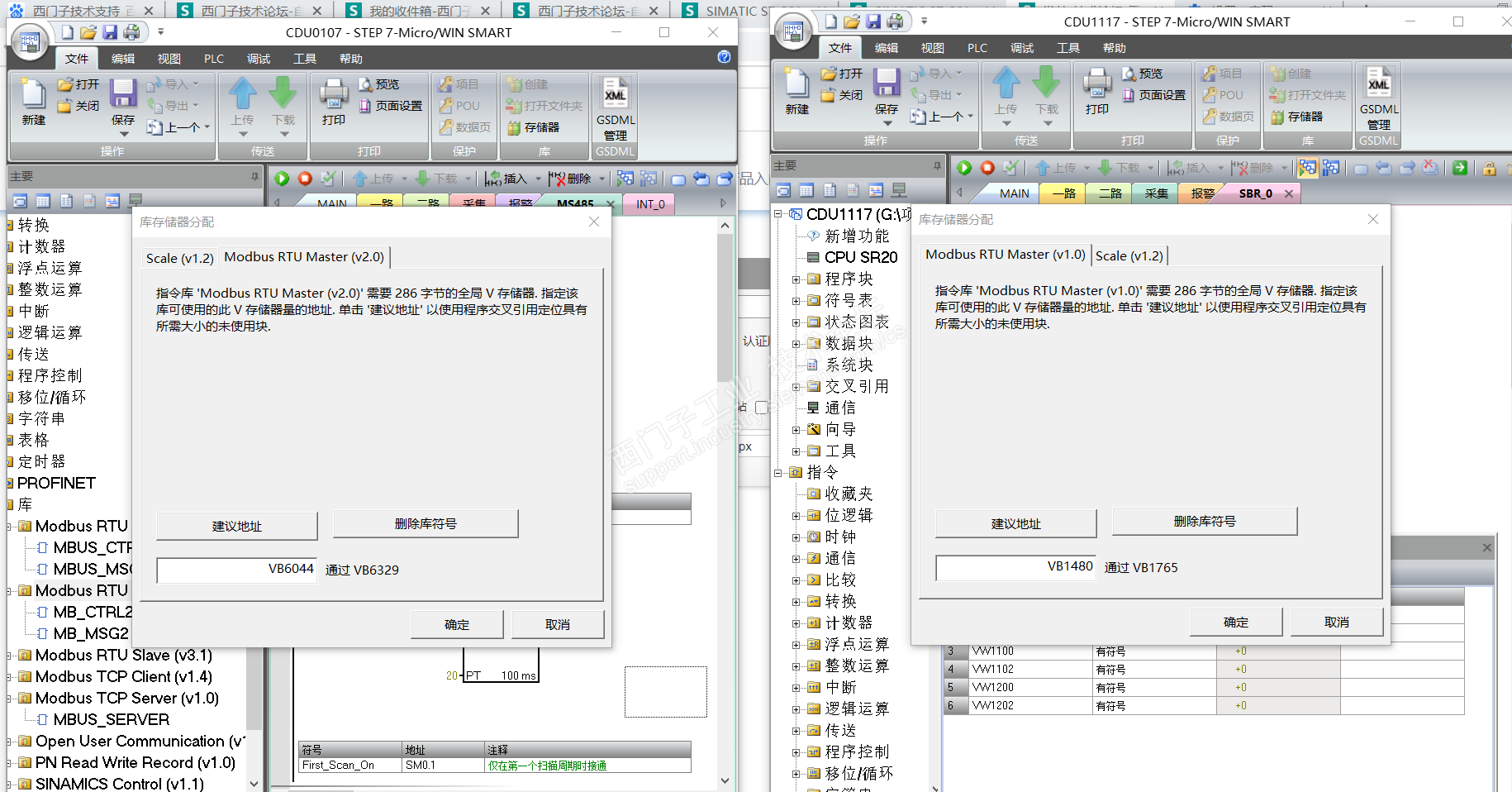Toggle the 主要 pane pin in CDU0107
1512x792 pixels.
pyautogui.click(x=254, y=176)
